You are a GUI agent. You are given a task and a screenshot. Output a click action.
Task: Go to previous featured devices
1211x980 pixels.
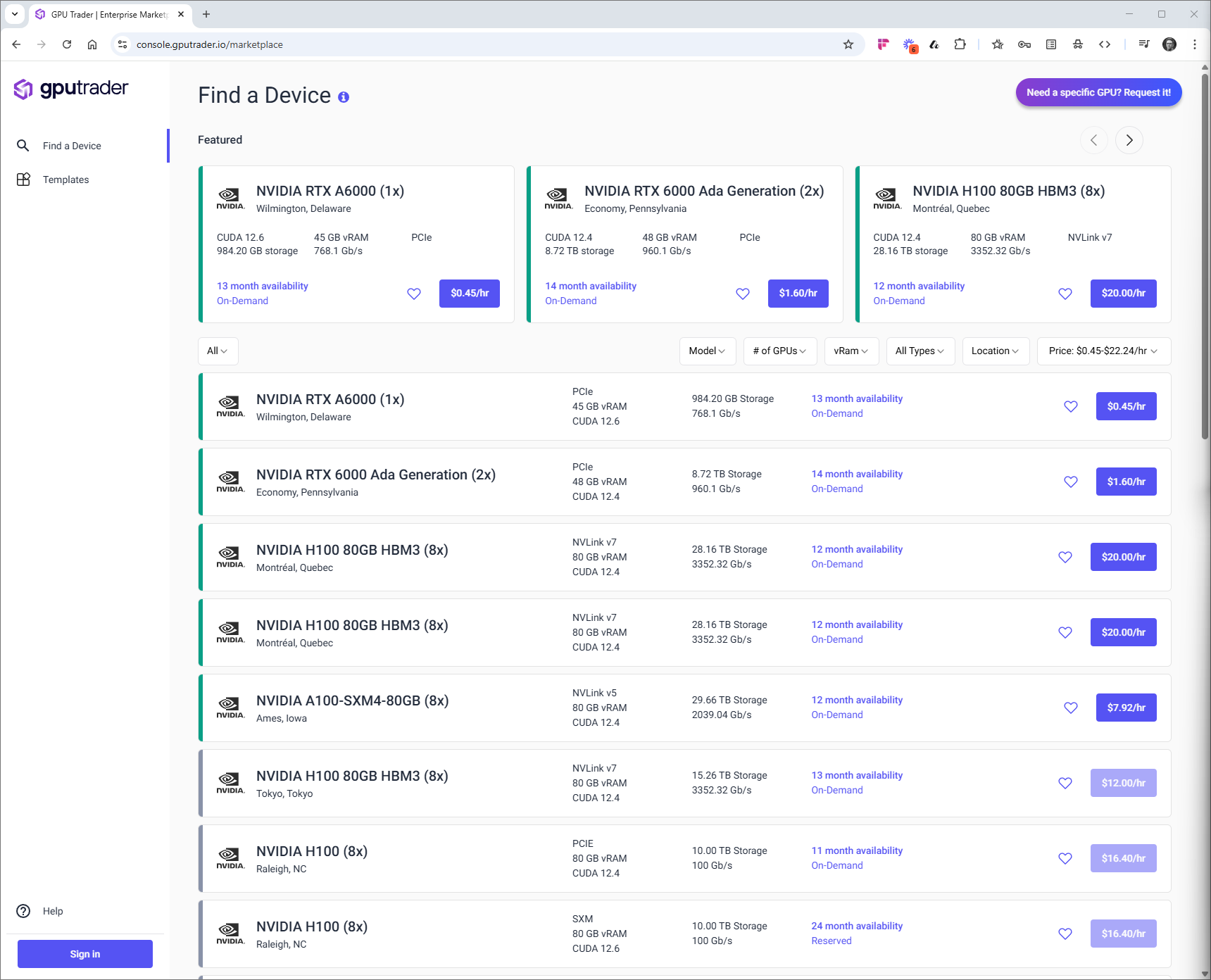click(1093, 140)
